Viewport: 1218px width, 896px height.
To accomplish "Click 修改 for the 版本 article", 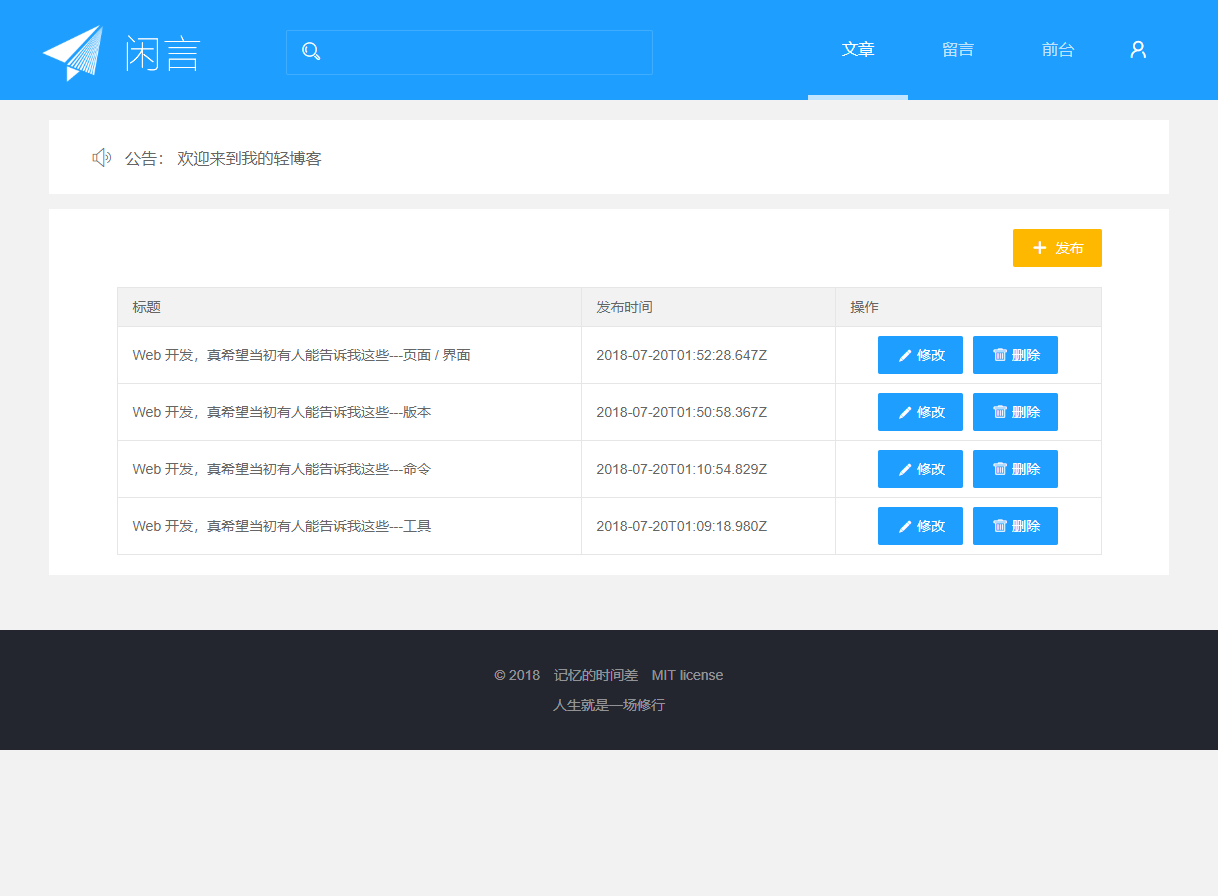I will [x=920, y=412].
